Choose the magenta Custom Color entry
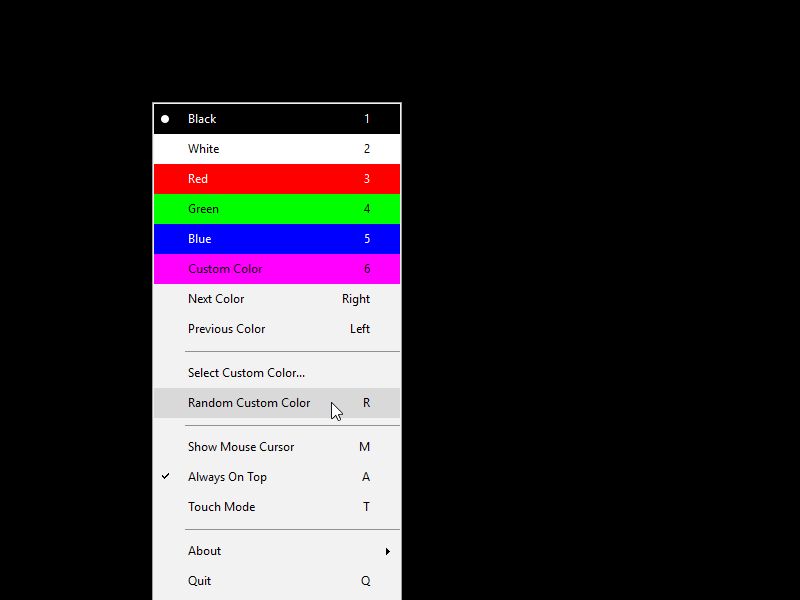 tap(277, 269)
